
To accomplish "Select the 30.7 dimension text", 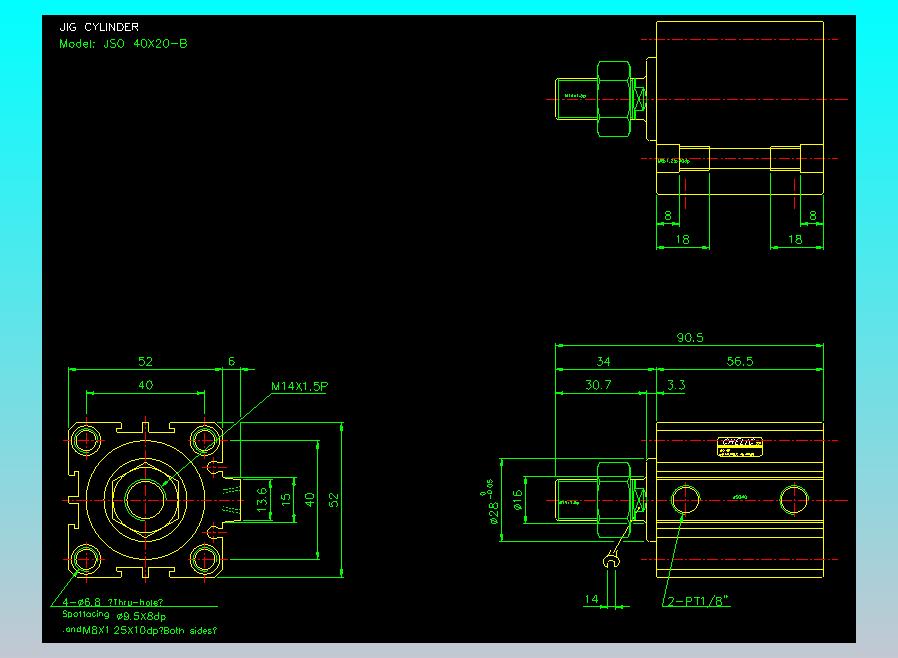I will 598,385.
